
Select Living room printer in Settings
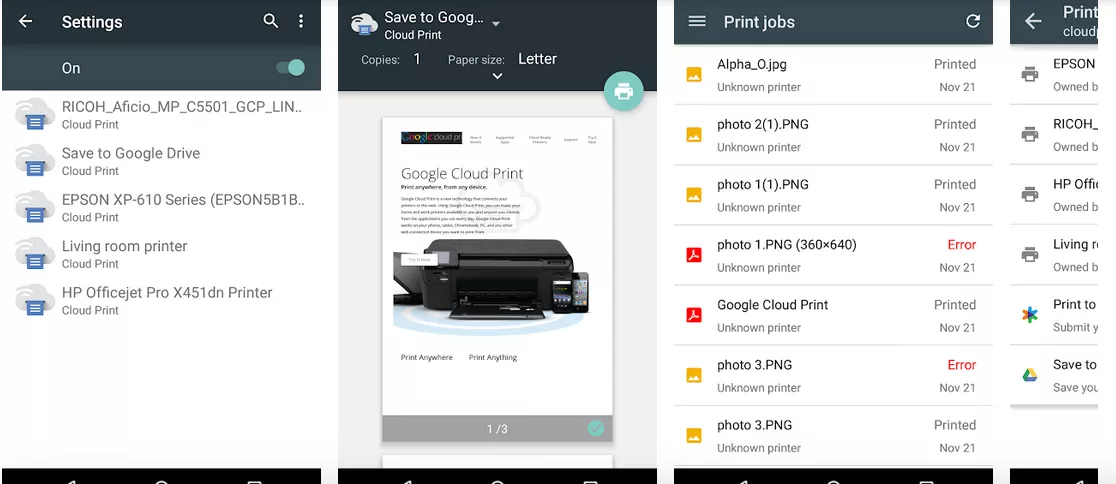pos(161,253)
